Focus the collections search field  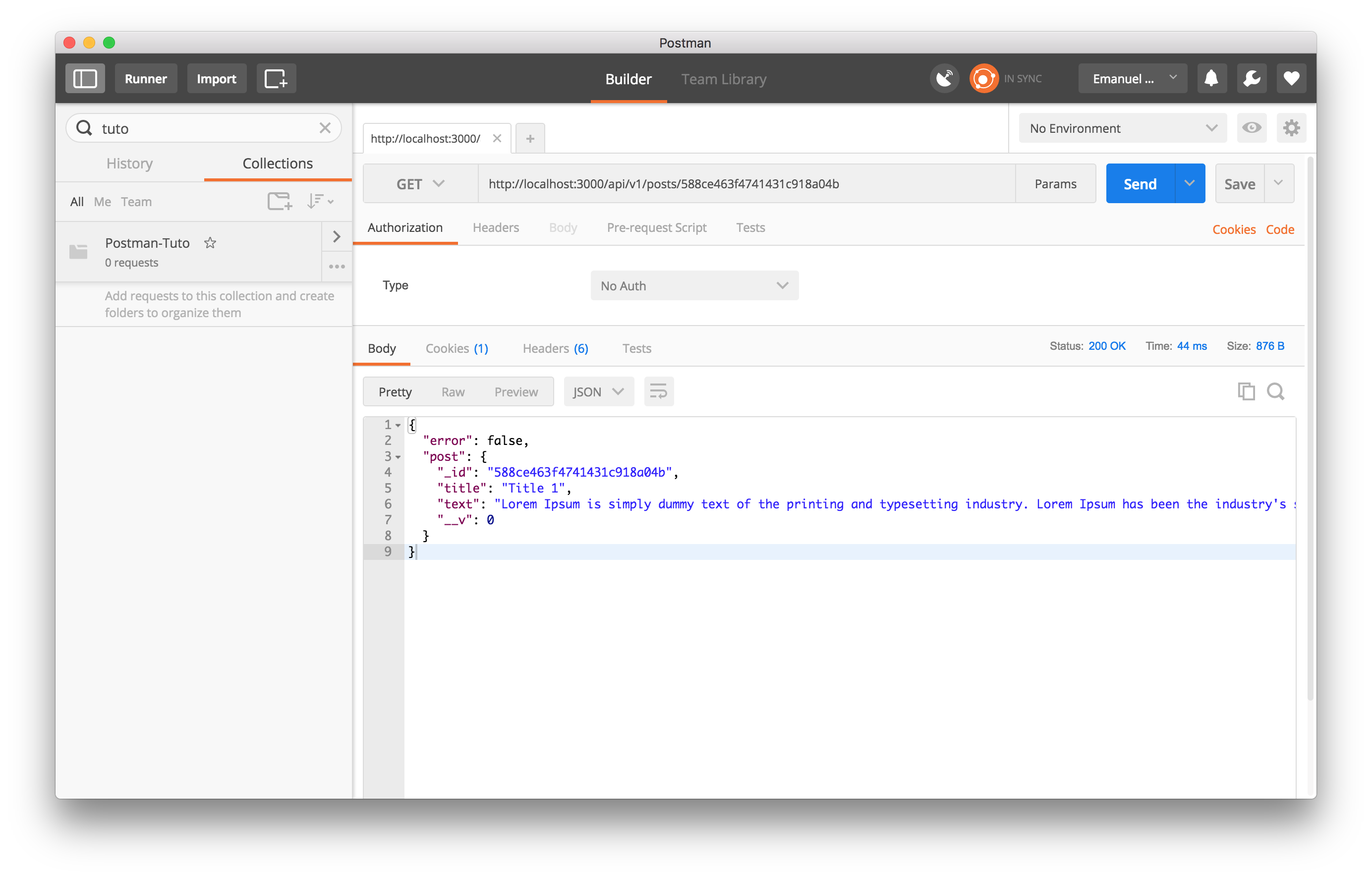tap(204, 128)
